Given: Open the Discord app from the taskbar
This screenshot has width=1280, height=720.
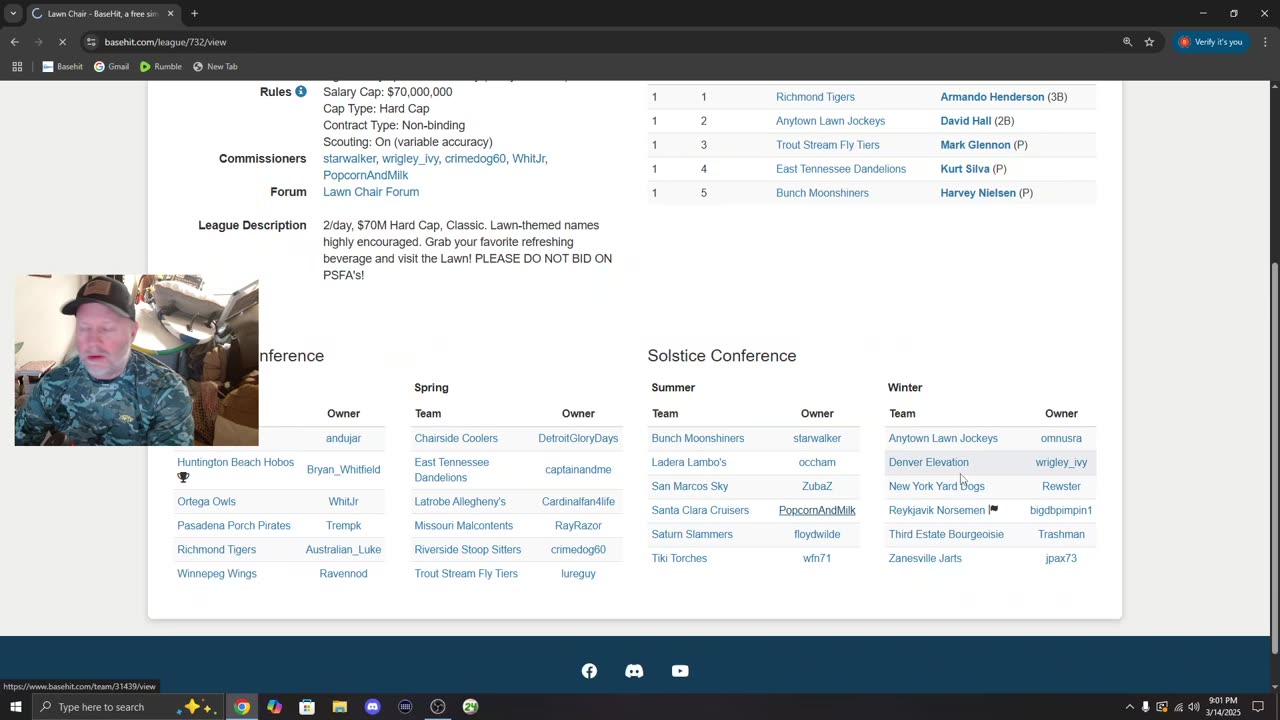Looking at the screenshot, I should click(x=372, y=707).
